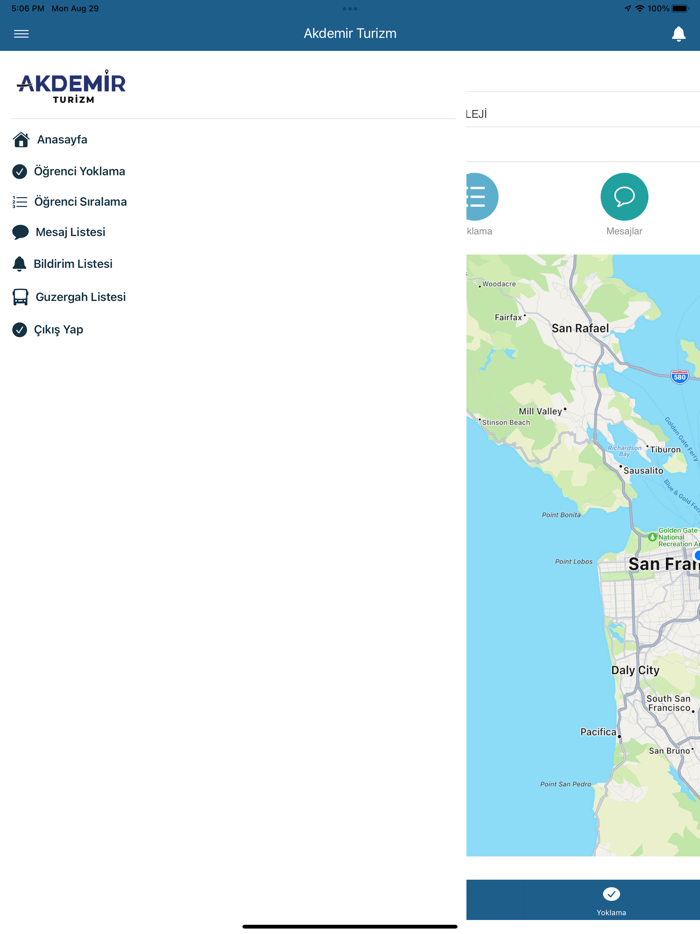The image size is (700, 934).
Task: Click Daly City label on map
Action: coord(635,670)
